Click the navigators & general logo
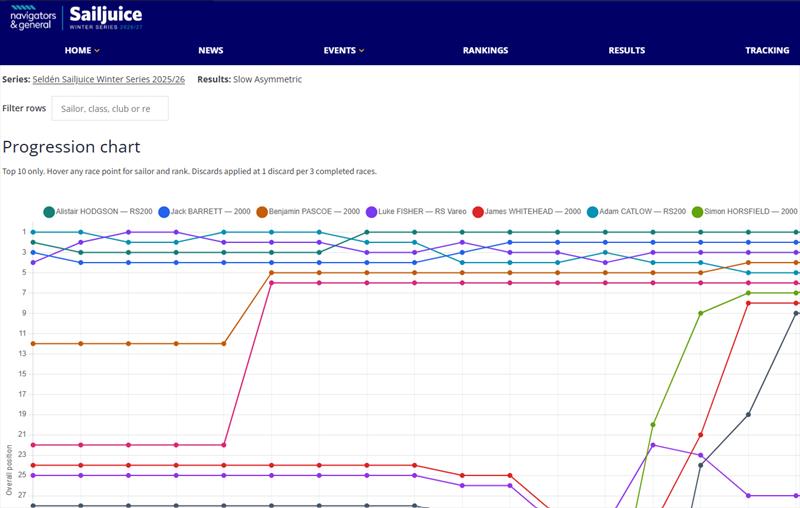800x508 pixels. click(33, 18)
